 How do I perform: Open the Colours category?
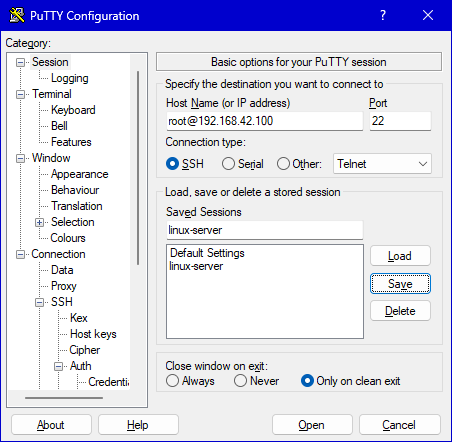click(x=68, y=238)
